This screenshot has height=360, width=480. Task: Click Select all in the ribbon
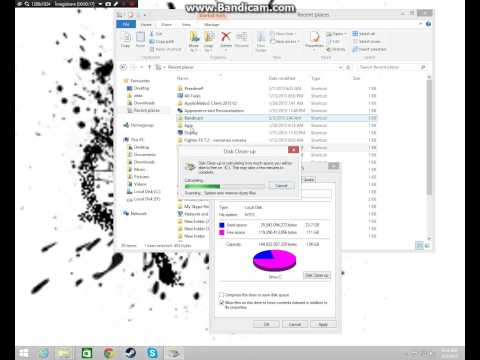(364, 34)
